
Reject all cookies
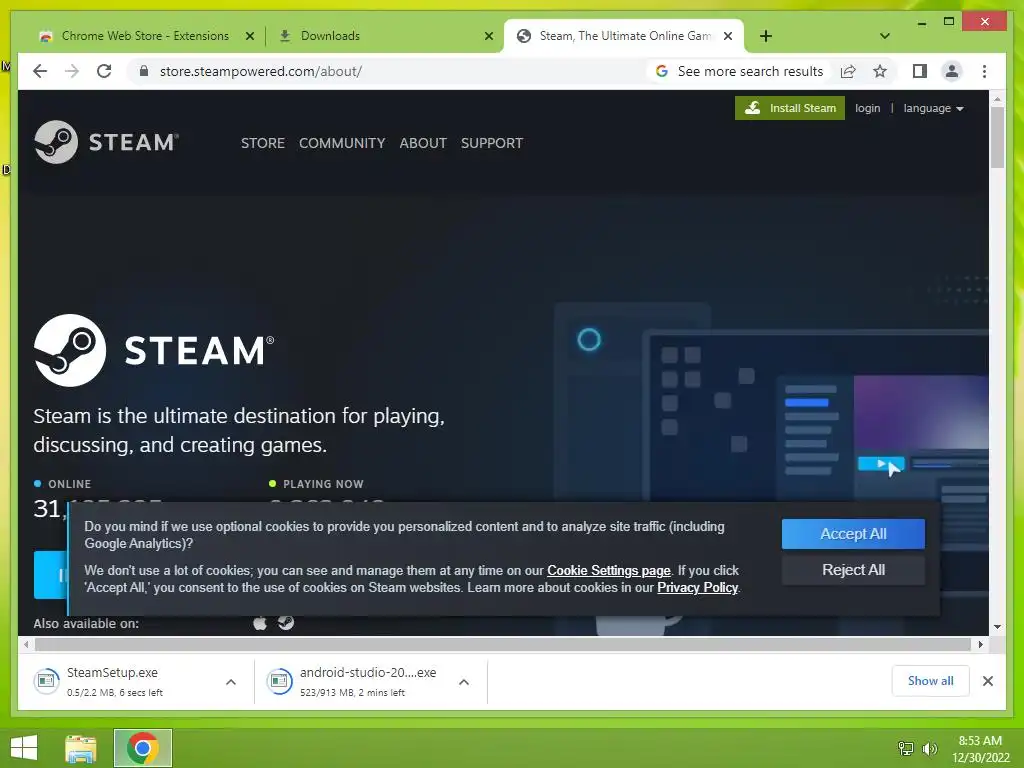point(853,569)
